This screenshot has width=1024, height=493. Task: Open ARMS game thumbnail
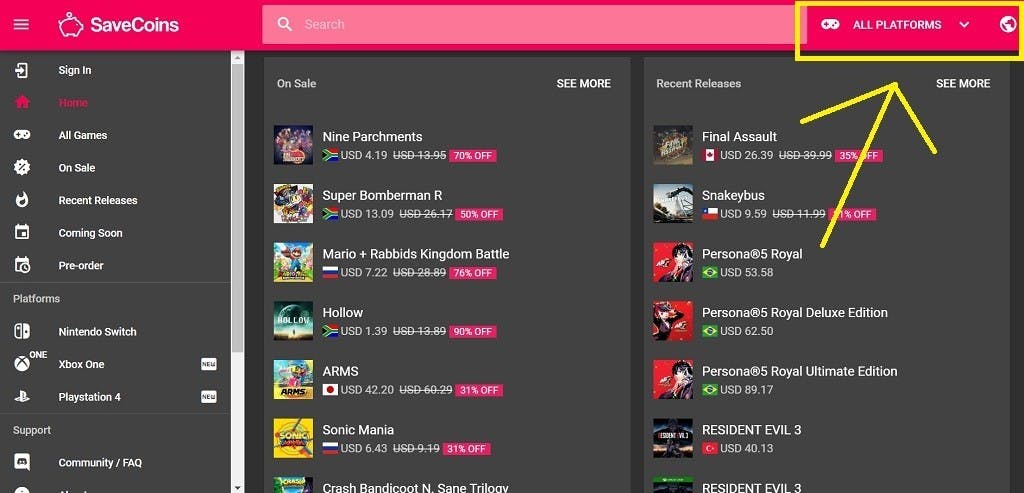click(x=293, y=379)
